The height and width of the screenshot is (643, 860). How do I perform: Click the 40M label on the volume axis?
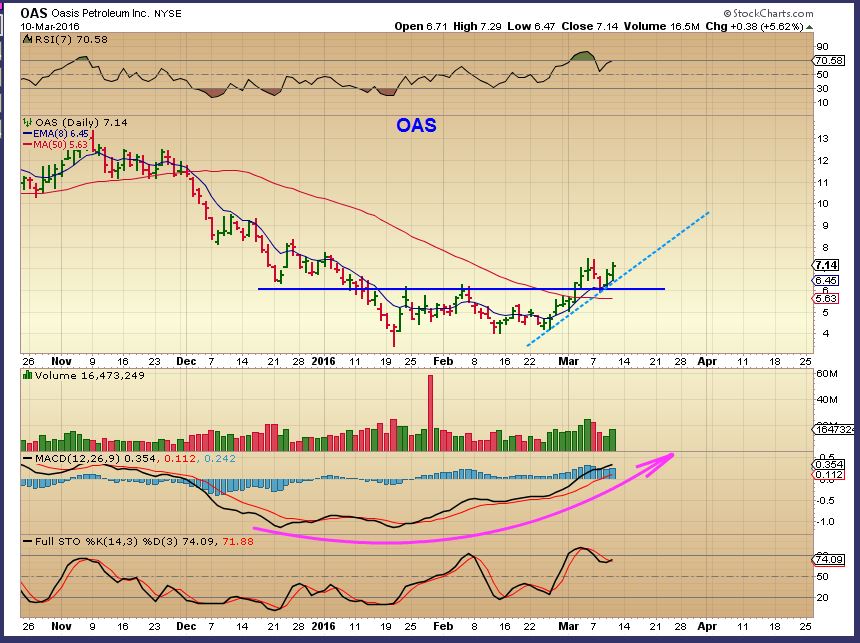pos(827,399)
